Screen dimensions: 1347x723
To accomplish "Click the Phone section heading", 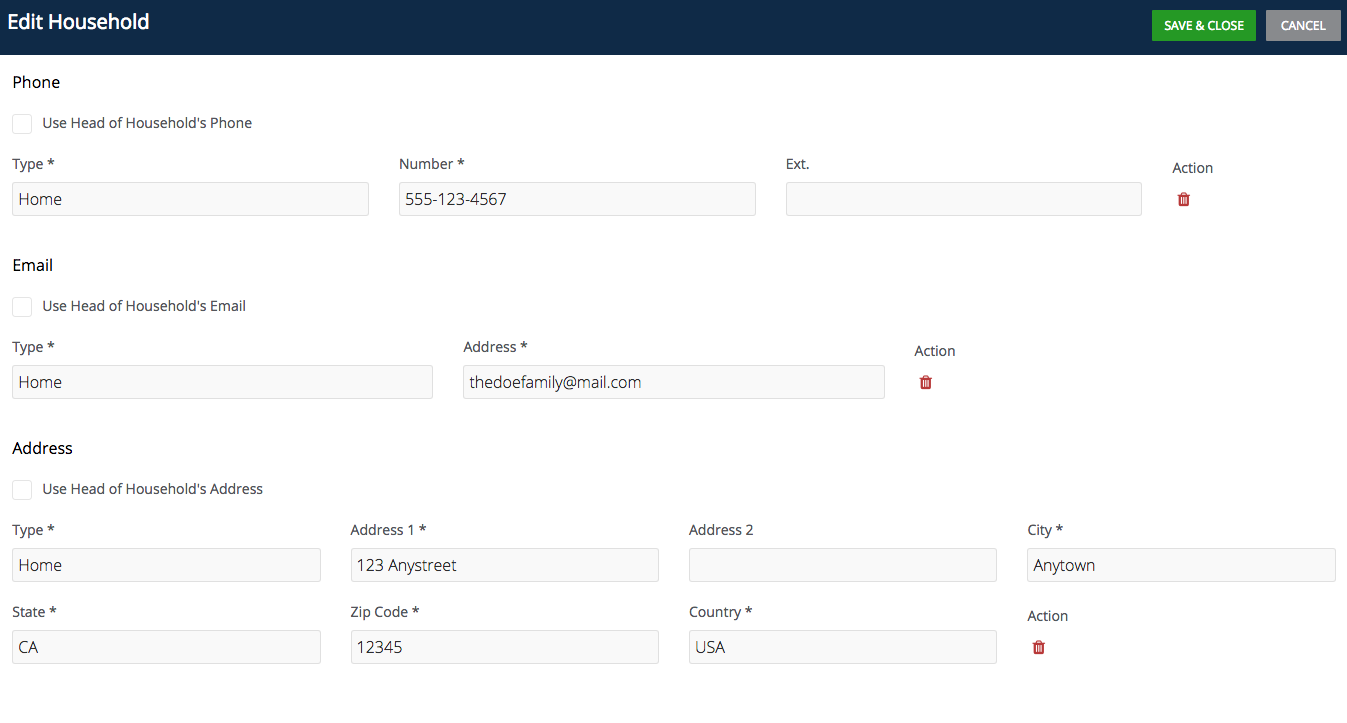I will pyautogui.click(x=36, y=82).
